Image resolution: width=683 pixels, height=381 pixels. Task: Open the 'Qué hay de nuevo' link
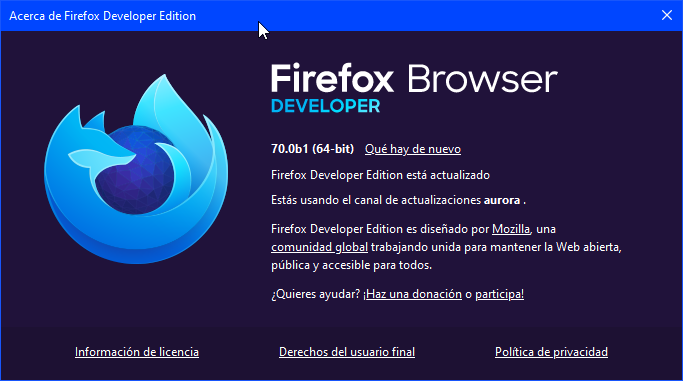pyautogui.click(x=413, y=149)
